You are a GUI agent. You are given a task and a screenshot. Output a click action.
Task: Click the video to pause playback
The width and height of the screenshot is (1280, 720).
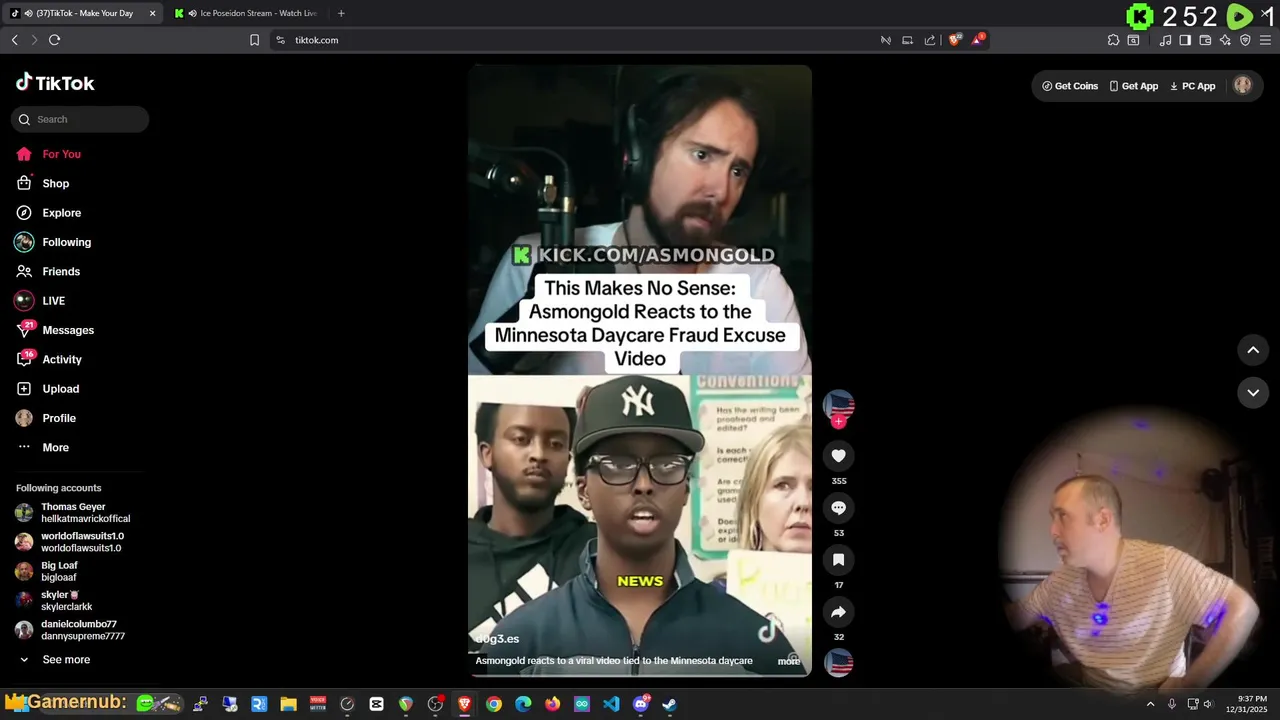coord(640,370)
